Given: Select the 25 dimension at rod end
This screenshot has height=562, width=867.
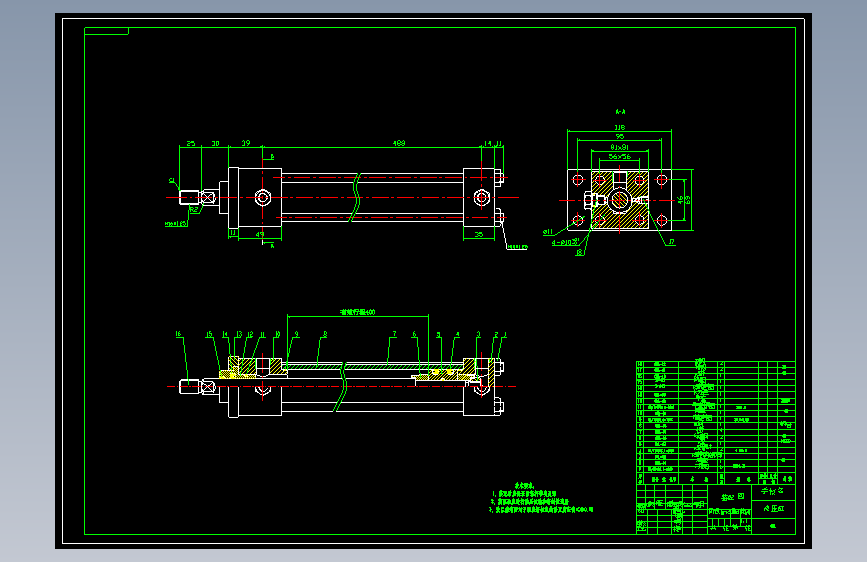Looking at the screenshot, I should click(190, 143).
